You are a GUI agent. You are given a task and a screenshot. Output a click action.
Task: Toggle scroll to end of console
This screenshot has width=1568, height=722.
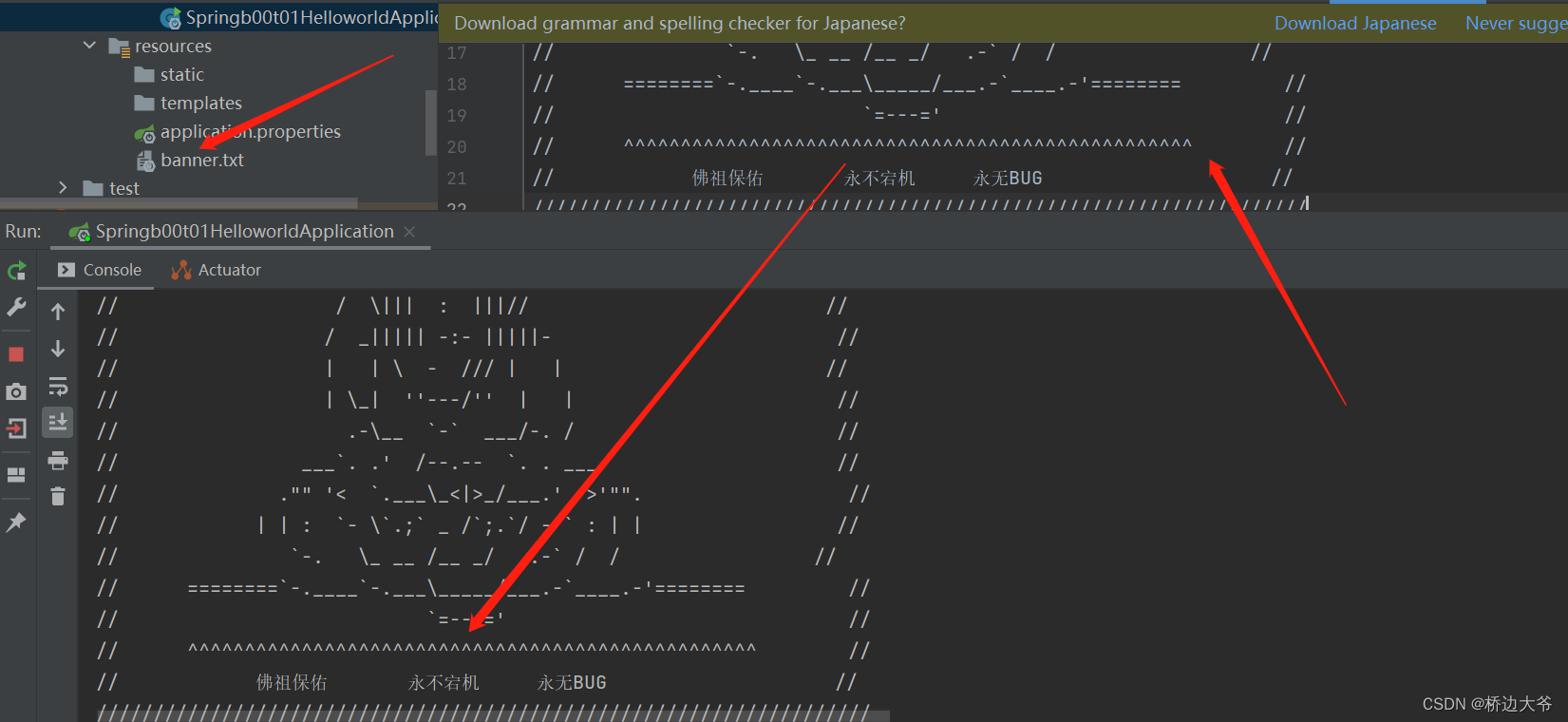[58, 423]
